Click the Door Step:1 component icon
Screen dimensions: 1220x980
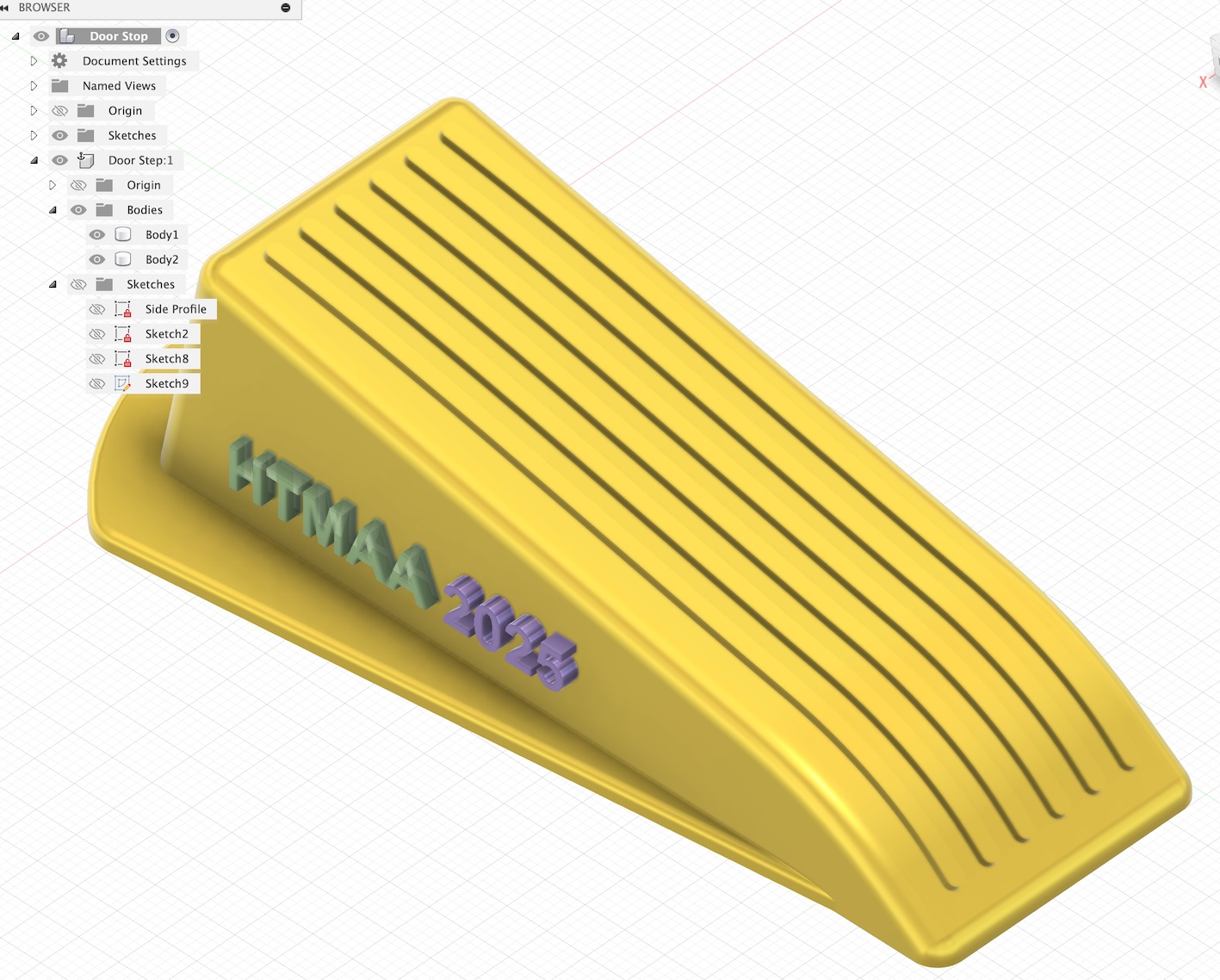point(86,160)
